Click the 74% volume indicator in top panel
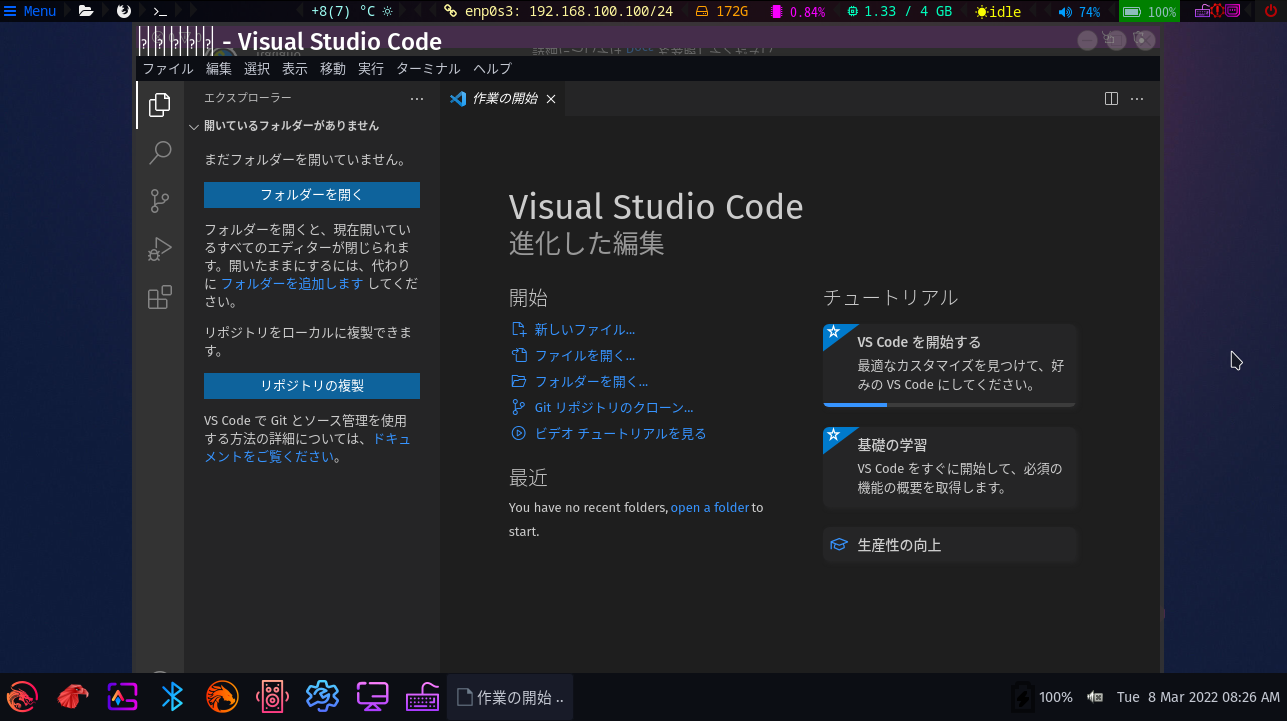This screenshot has width=1287, height=721. (1079, 11)
